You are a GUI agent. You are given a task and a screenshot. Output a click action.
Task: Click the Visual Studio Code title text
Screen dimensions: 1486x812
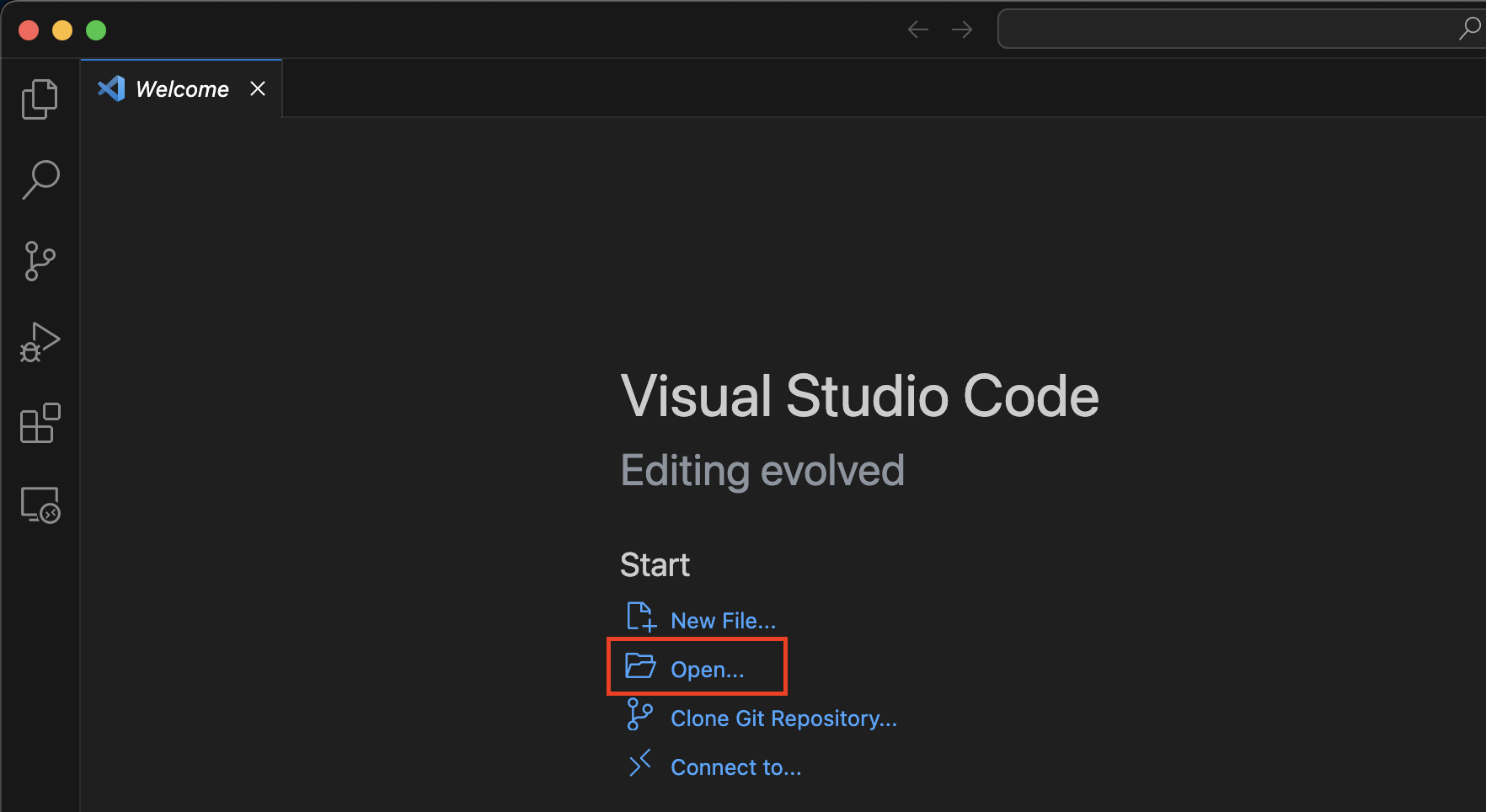[x=859, y=397]
